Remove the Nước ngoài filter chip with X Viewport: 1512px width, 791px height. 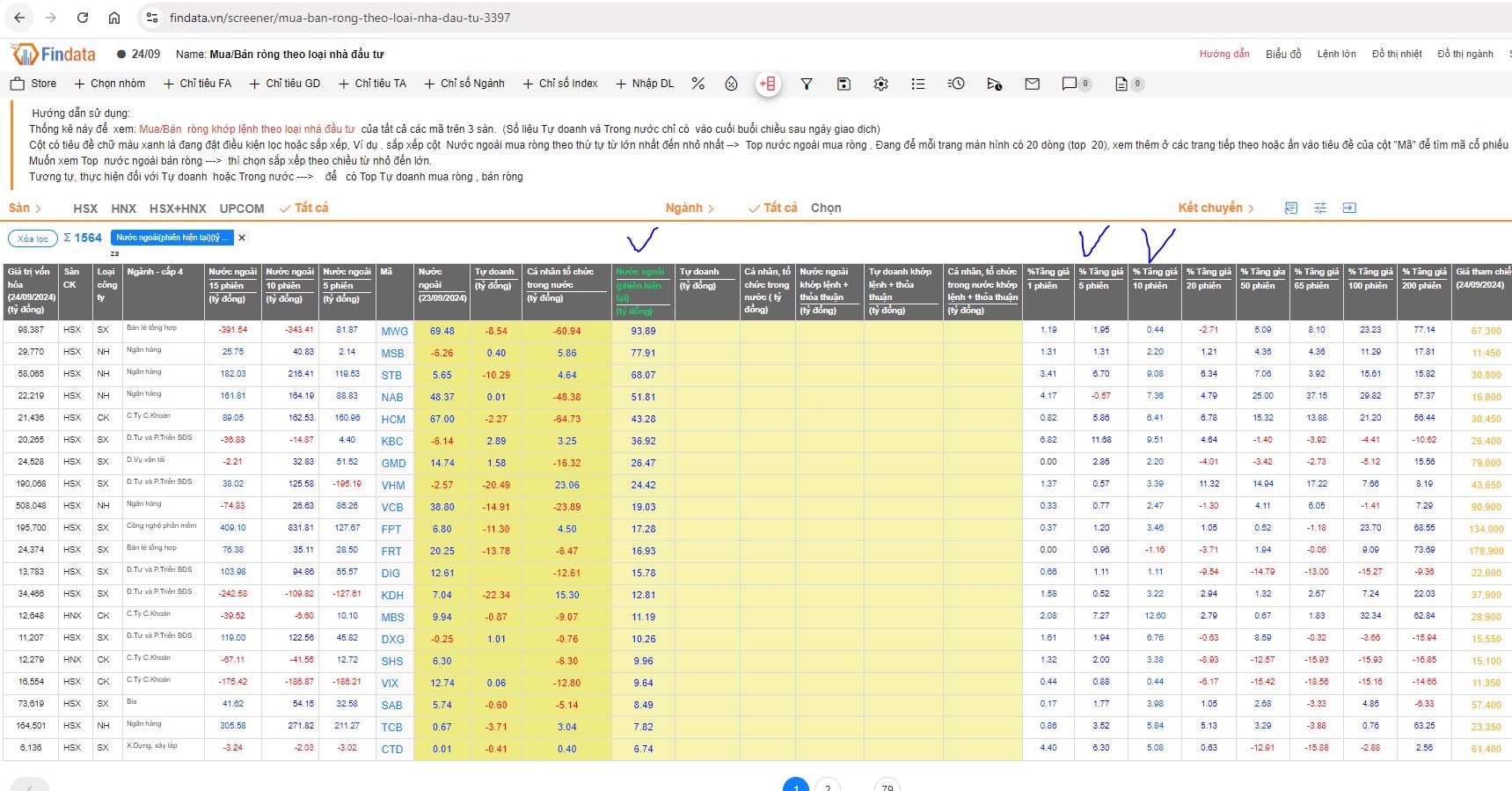click(x=242, y=238)
